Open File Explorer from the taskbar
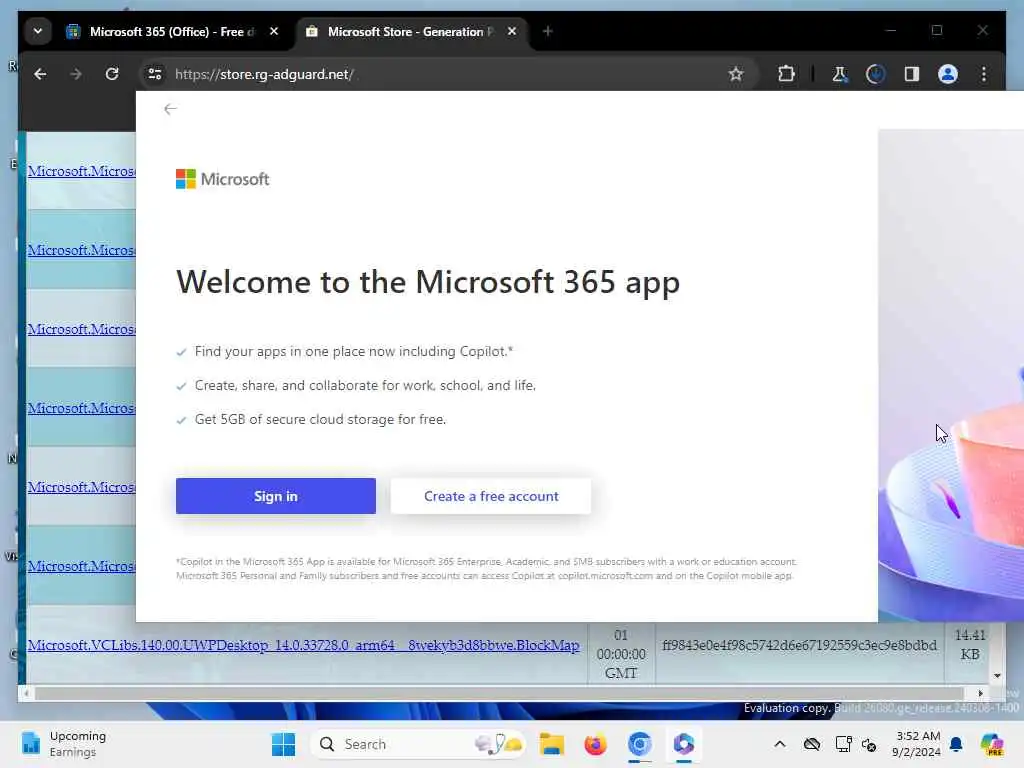The height and width of the screenshot is (768, 1024). (x=552, y=744)
